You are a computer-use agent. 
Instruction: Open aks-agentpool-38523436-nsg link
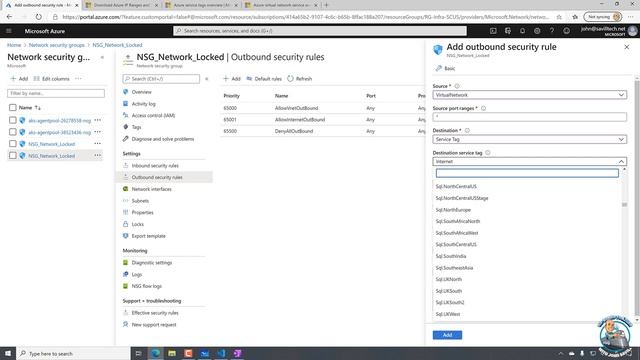point(60,133)
